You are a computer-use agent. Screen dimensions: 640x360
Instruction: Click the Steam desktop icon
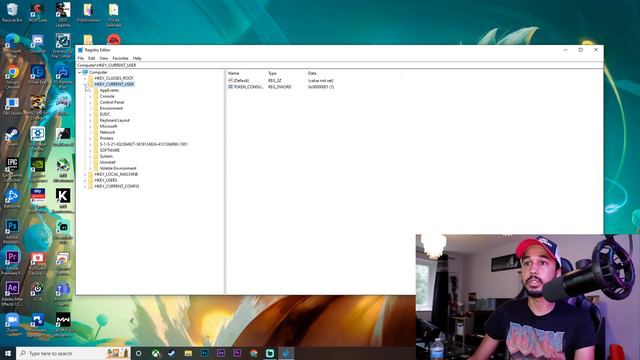click(12, 137)
